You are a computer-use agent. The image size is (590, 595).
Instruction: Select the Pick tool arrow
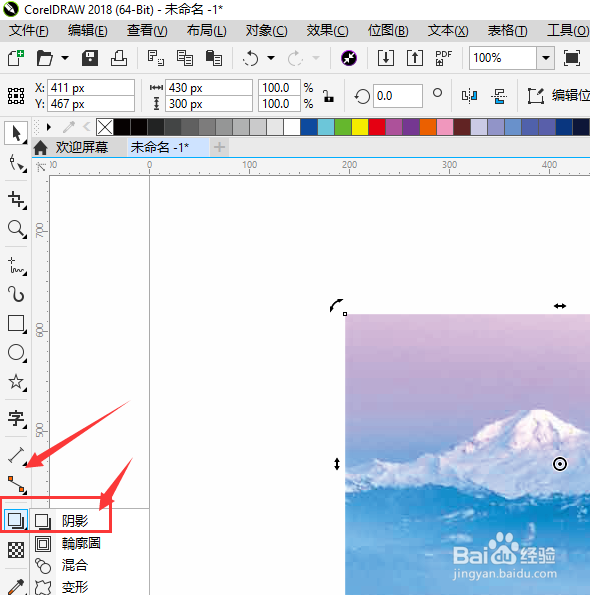16,133
